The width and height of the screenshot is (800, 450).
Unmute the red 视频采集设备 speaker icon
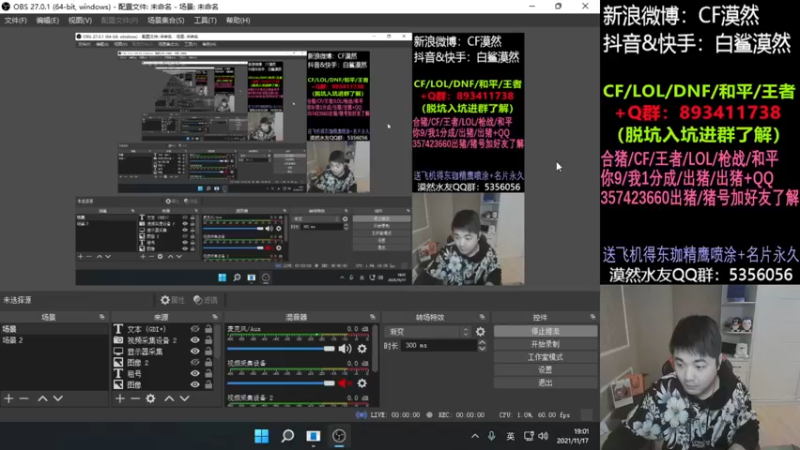pos(345,383)
